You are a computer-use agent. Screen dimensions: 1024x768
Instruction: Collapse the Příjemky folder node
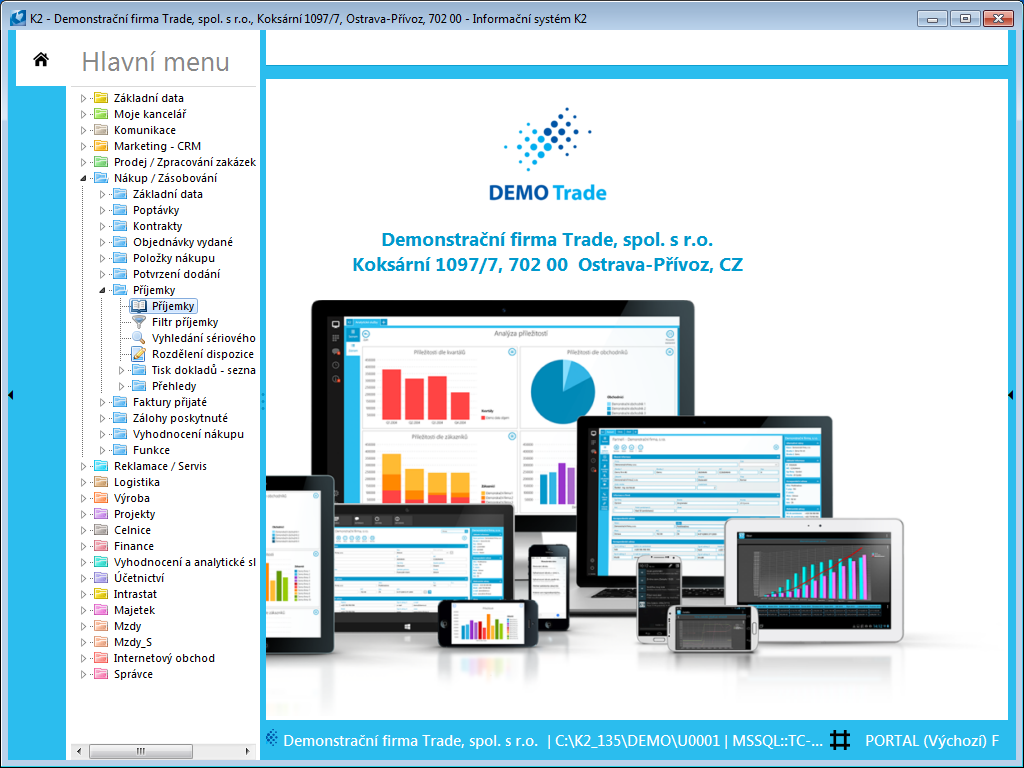coord(102,290)
